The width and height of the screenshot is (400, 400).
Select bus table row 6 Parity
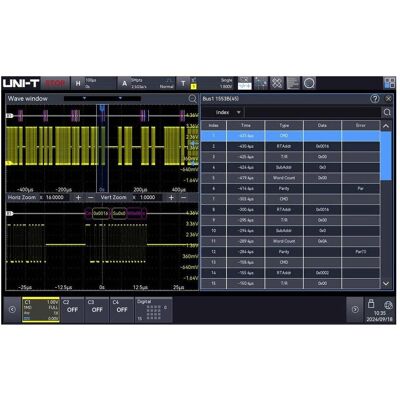tap(290, 188)
